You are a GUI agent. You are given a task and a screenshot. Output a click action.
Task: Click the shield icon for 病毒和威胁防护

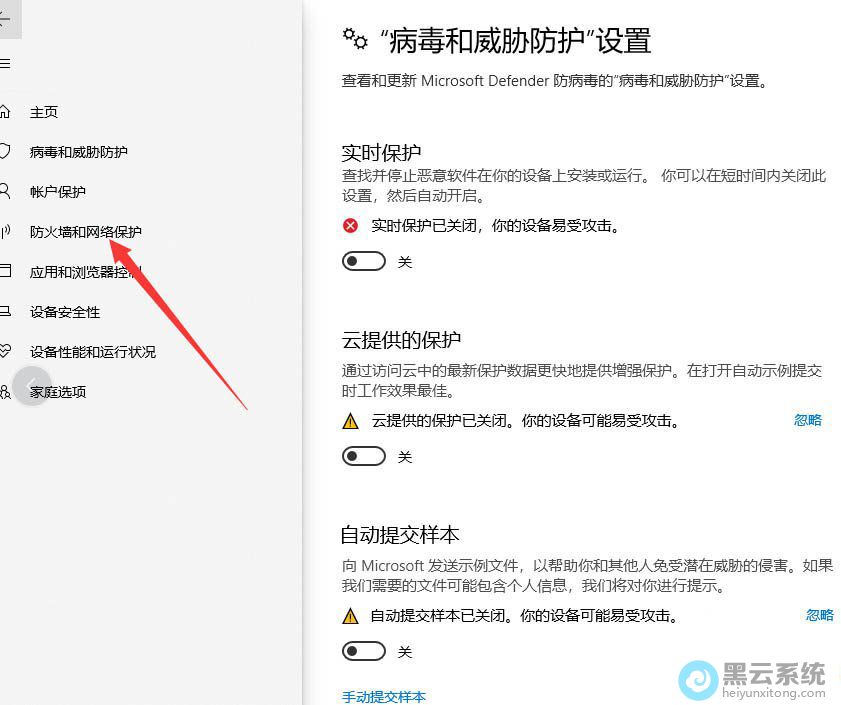tap(5, 151)
